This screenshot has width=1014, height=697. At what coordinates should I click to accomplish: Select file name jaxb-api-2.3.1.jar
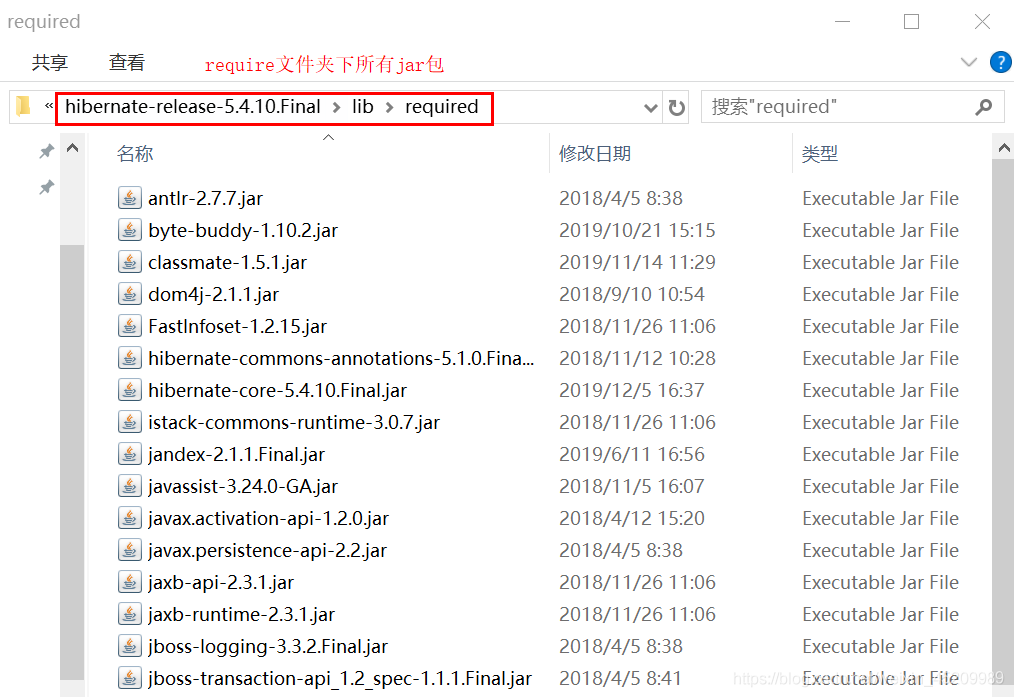pos(221,582)
